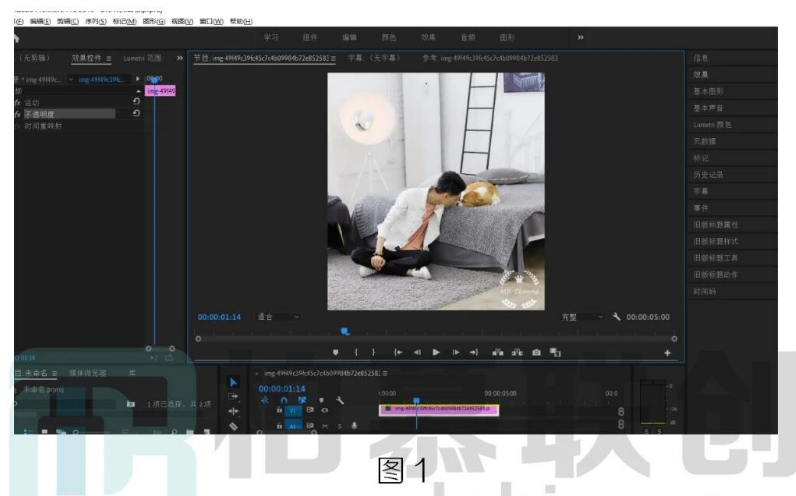Click pink clip on V1 timeline track
This screenshot has height=496, width=796.
pyautogui.click(x=439, y=409)
